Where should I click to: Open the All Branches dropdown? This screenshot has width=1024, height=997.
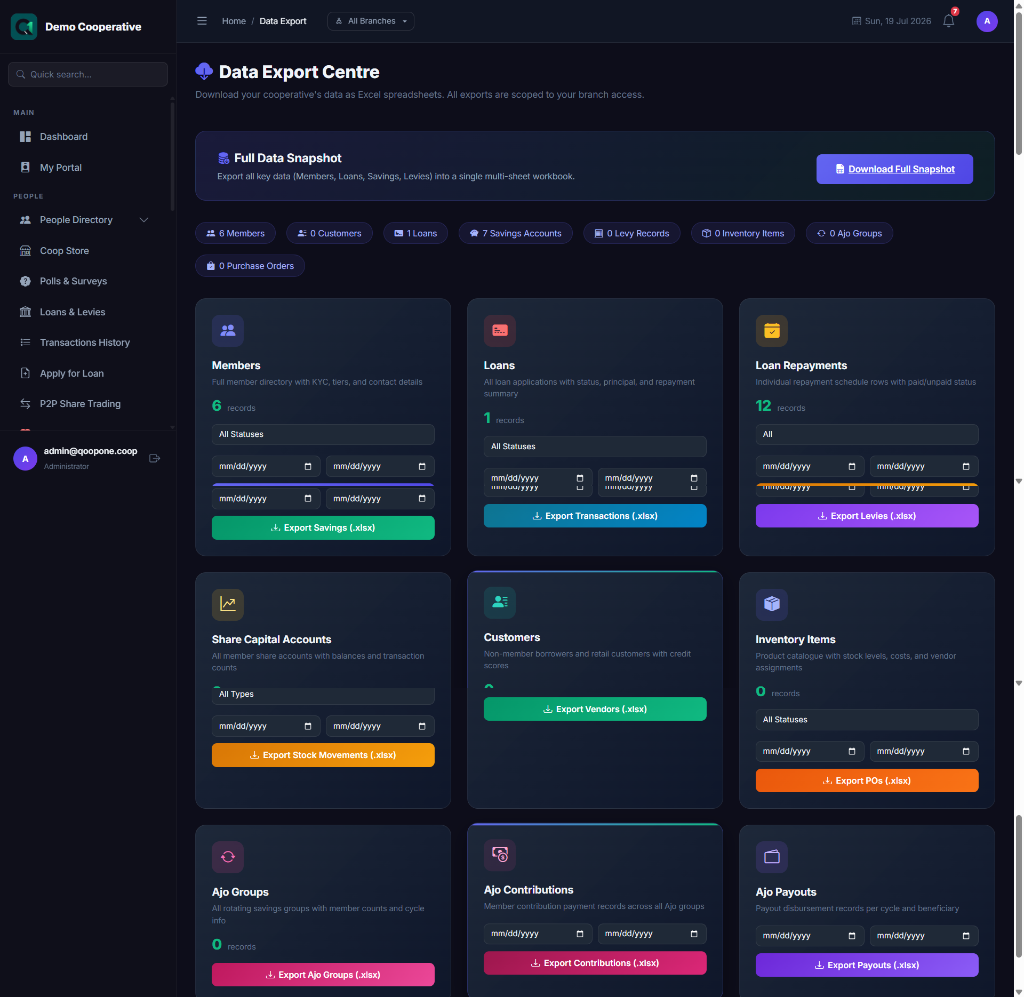coord(371,21)
